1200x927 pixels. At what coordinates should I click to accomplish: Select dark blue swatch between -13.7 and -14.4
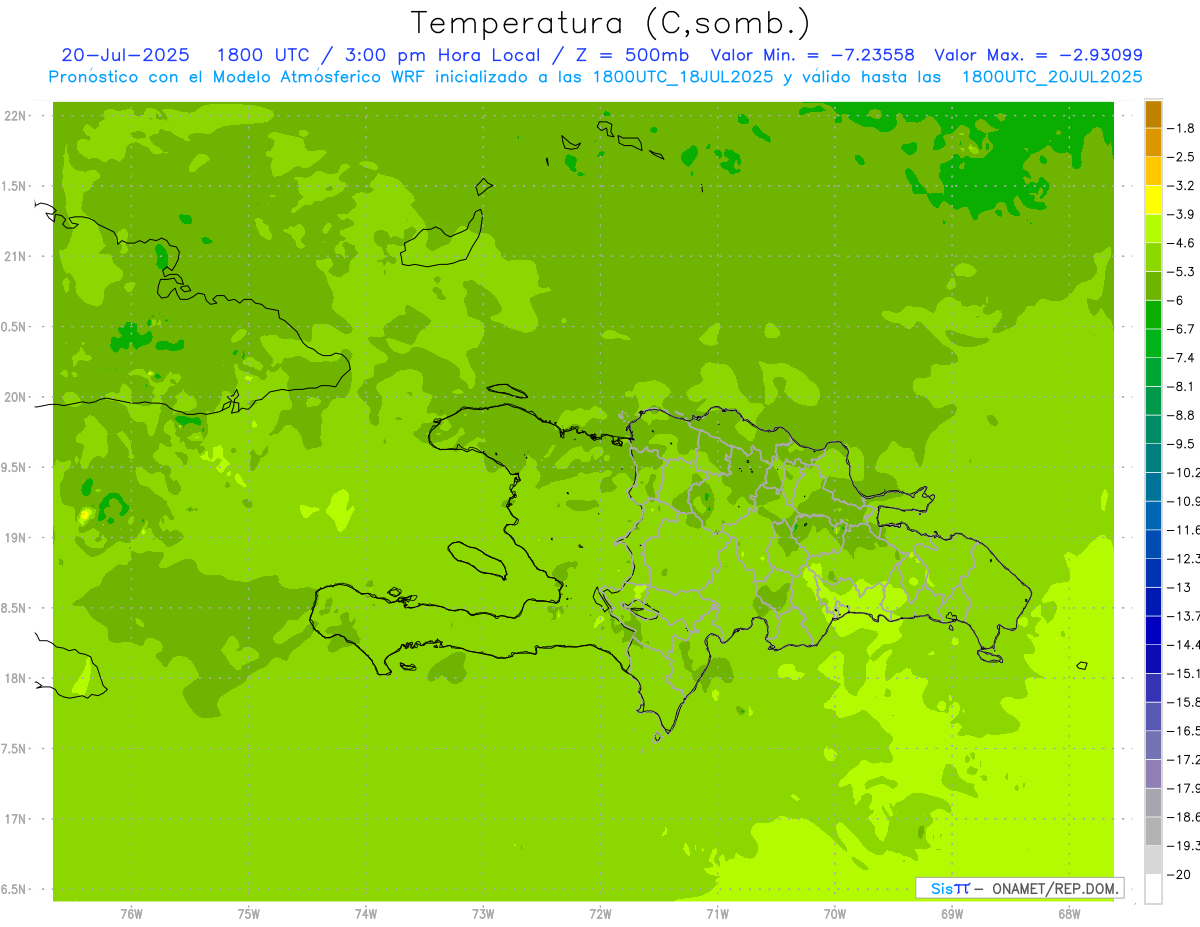(1153, 630)
